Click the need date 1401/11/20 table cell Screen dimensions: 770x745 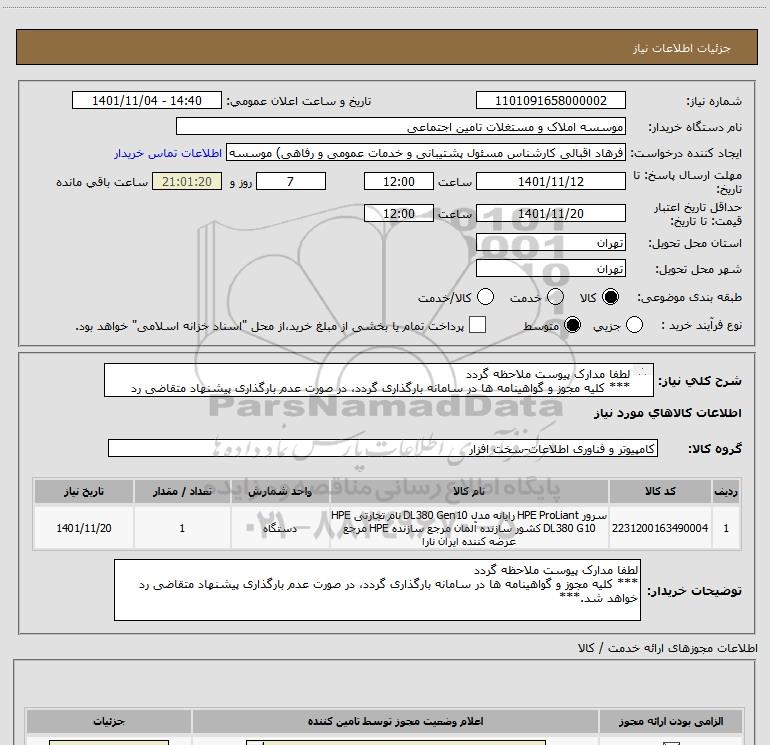click(x=83, y=528)
